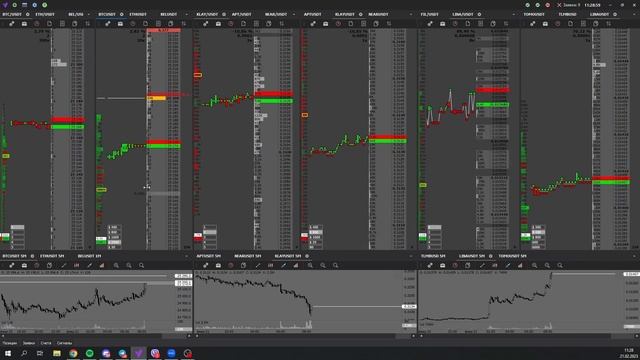Open briefcase icon in LINAUSDT 5M chart toolbar

pos(442,266)
